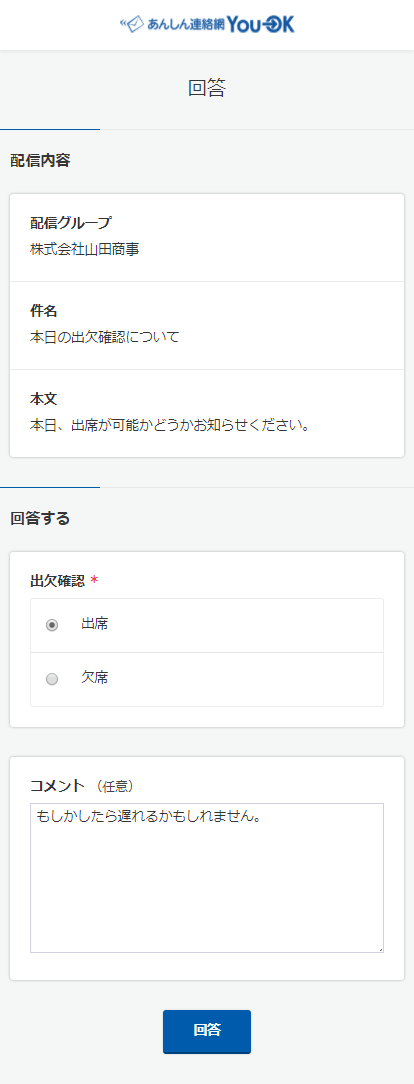Click the 件名 label

pos(44,311)
